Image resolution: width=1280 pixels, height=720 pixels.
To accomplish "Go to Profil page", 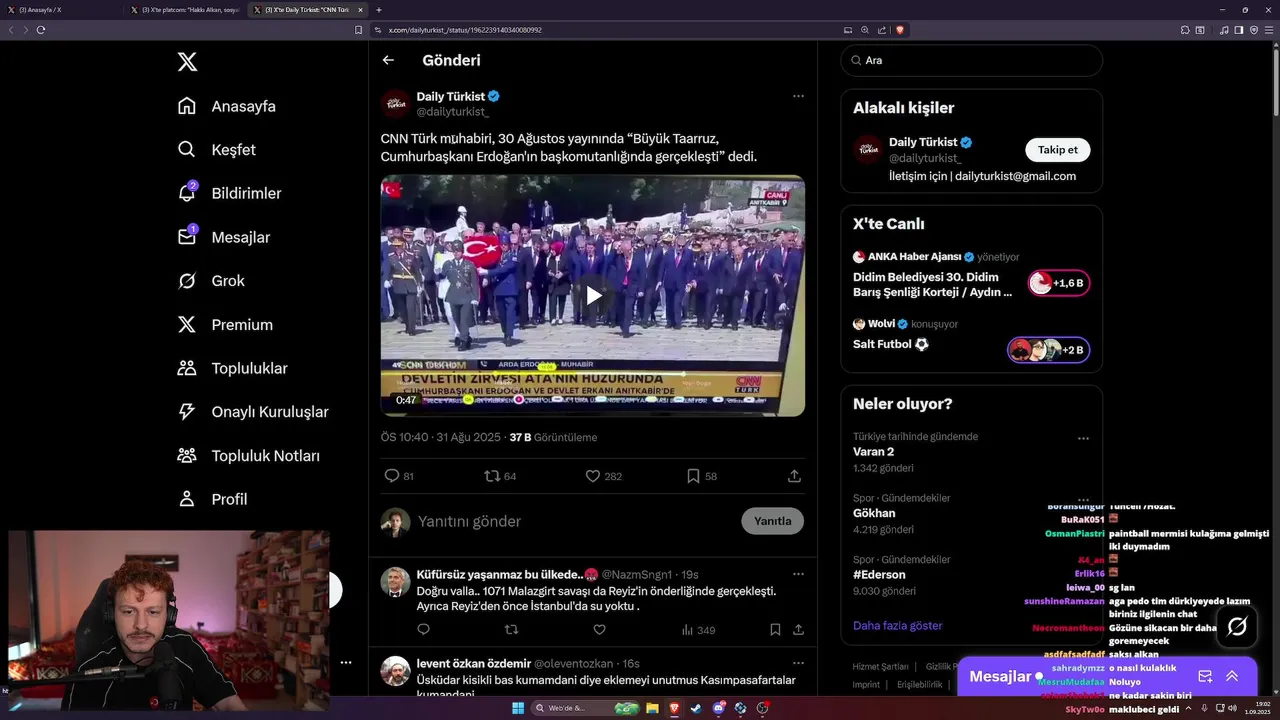I will coord(212,499).
